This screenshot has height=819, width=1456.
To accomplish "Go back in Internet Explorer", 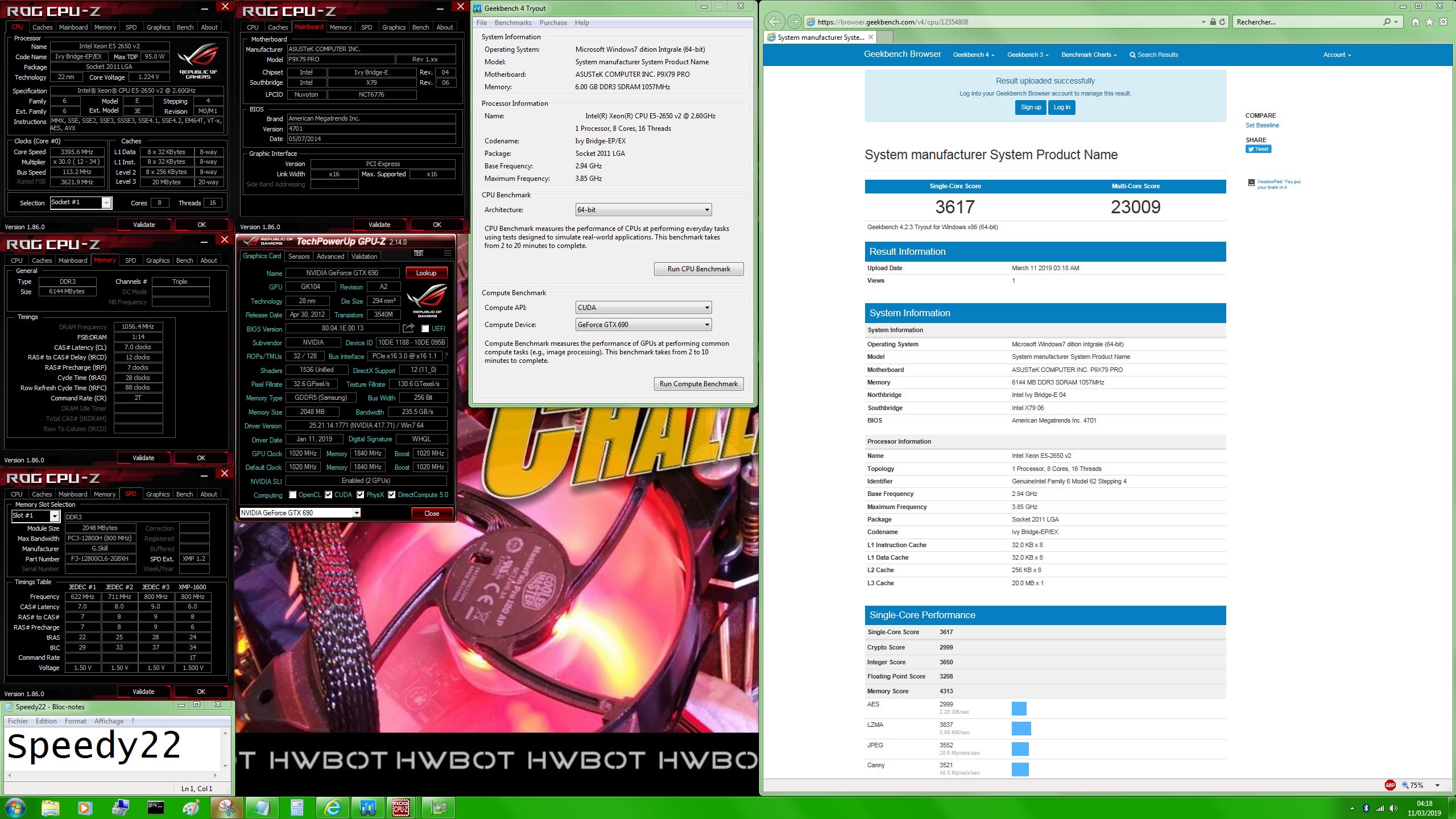I will [774, 22].
